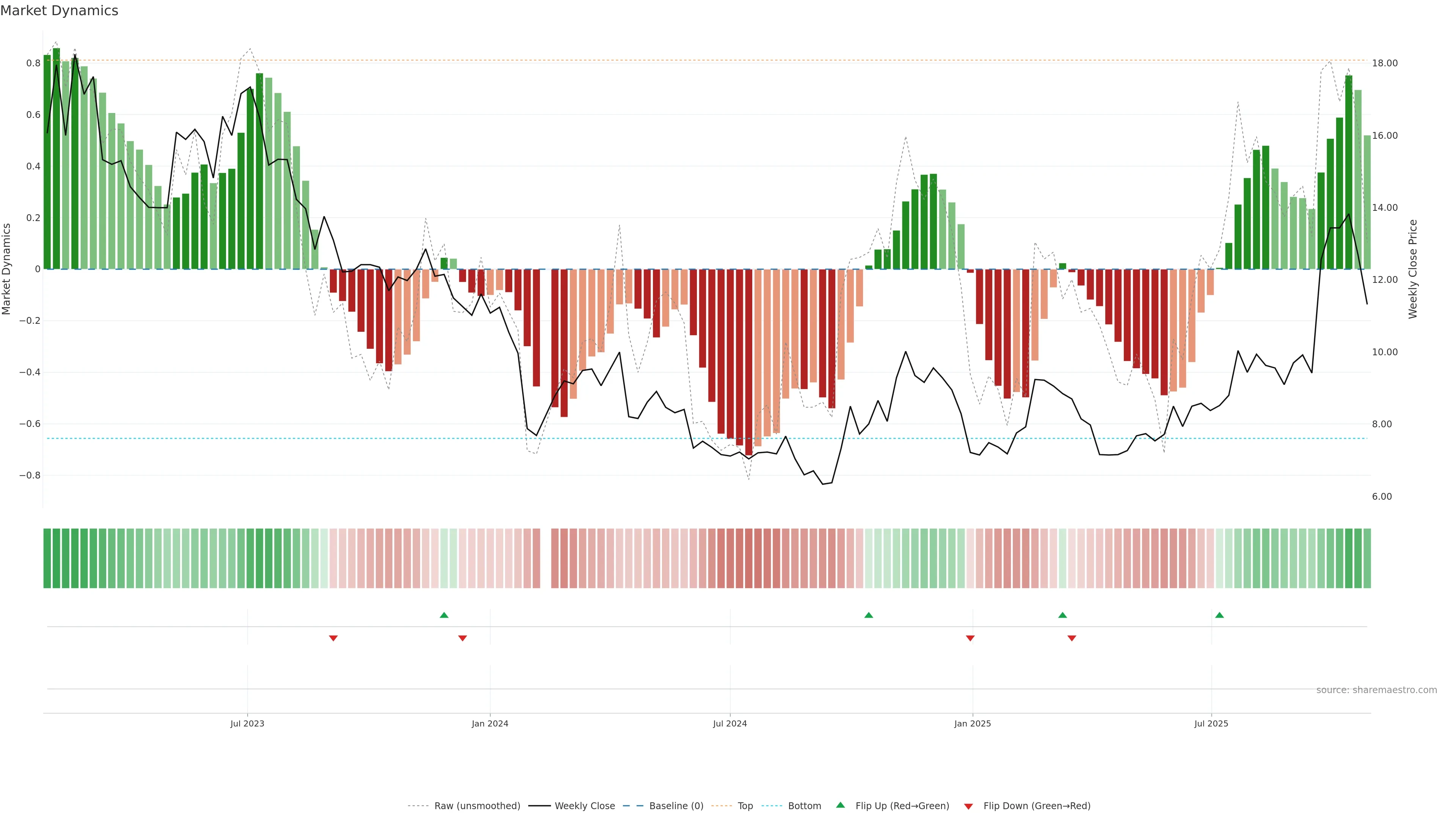The height and width of the screenshot is (819, 1456).
Task: Click the first green flip-up triangle marker
Action: tap(444, 615)
